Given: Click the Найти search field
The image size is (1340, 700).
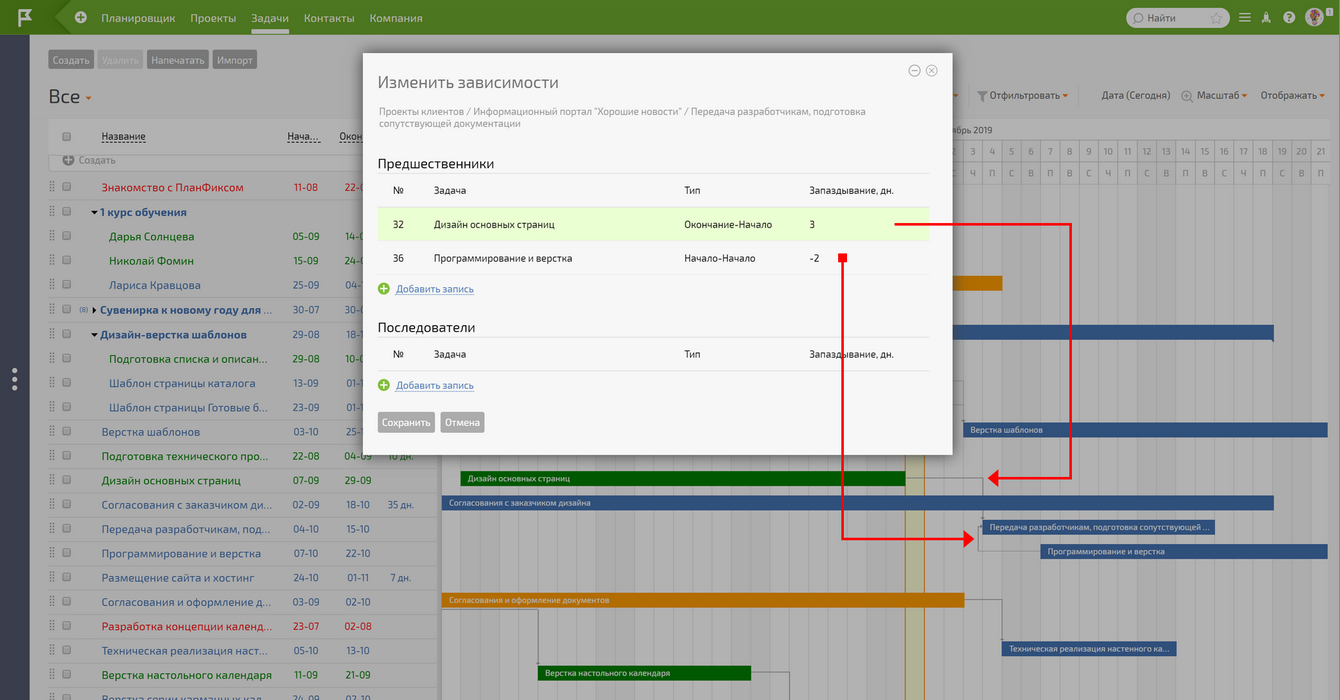Looking at the screenshot, I should click(1170, 18).
